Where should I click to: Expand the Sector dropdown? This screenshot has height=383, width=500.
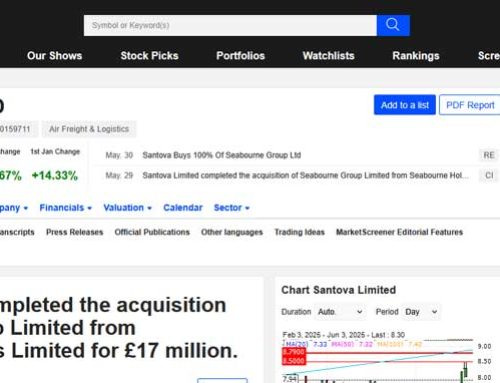232,208
